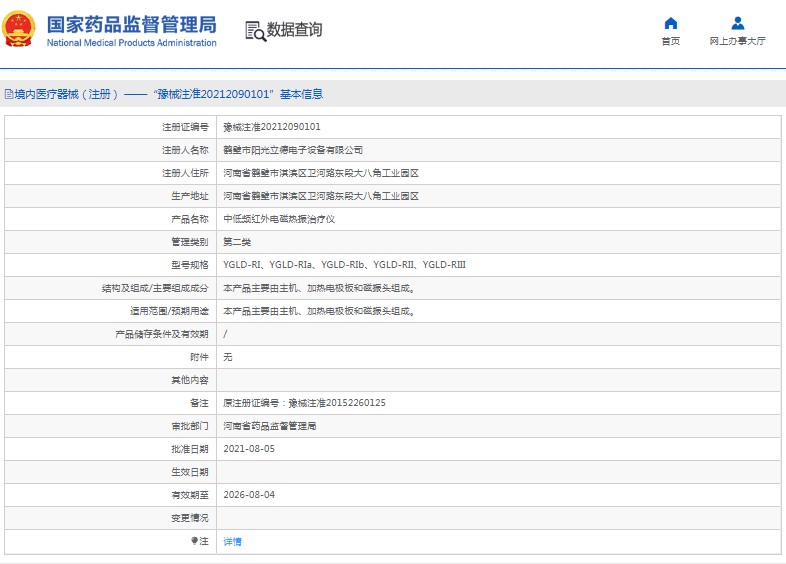Select the 生产地址 address value

pos(321,196)
